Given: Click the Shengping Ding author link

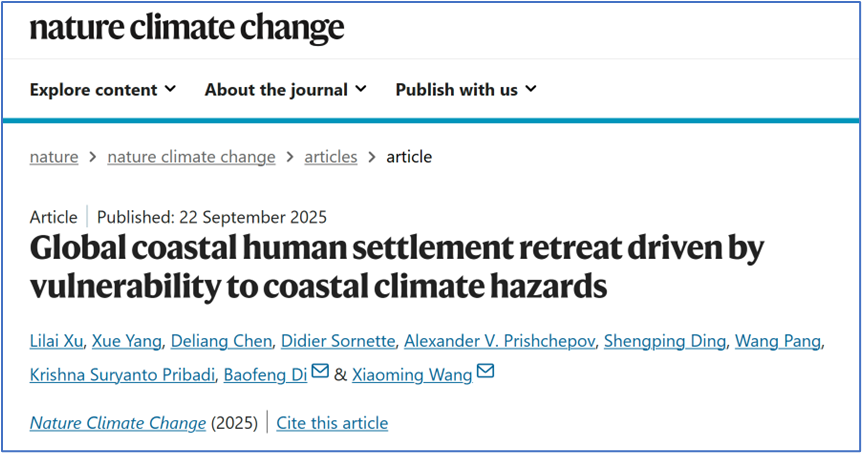Looking at the screenshot, I should click(x=666, y=342).
